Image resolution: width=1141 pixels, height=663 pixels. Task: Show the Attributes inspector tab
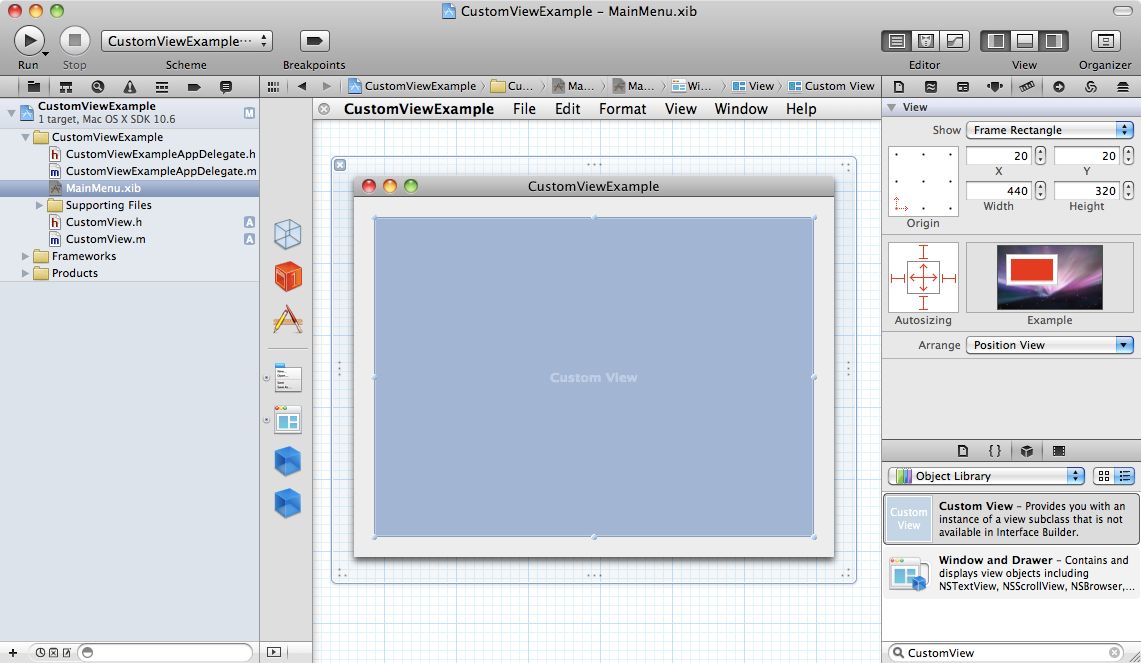pyautogui.click(x=994, y=87)
